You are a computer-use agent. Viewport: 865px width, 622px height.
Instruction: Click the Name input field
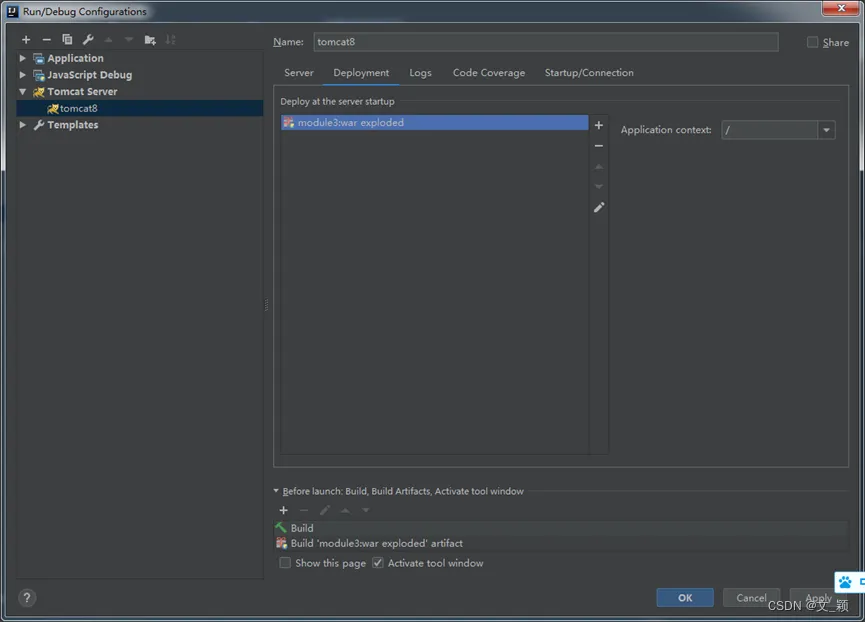545,42
